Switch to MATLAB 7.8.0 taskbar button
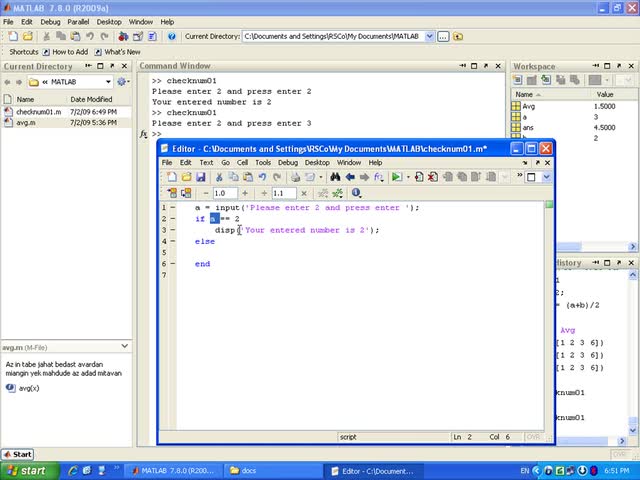640x480 pixels. (173, 471)
